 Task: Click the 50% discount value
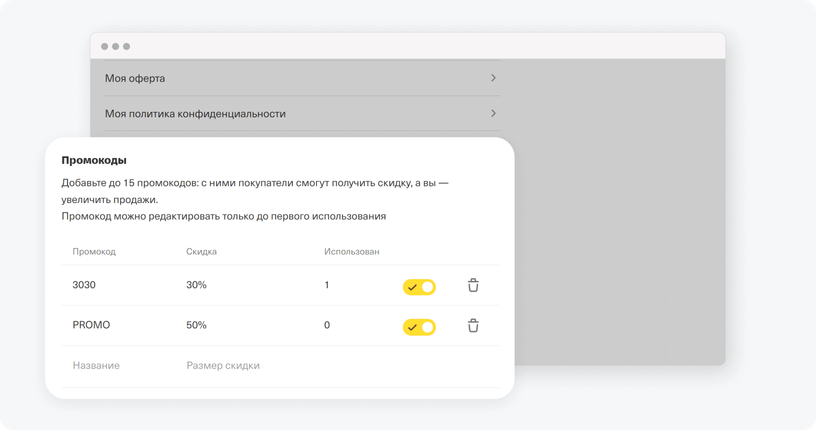pos(196,325)
